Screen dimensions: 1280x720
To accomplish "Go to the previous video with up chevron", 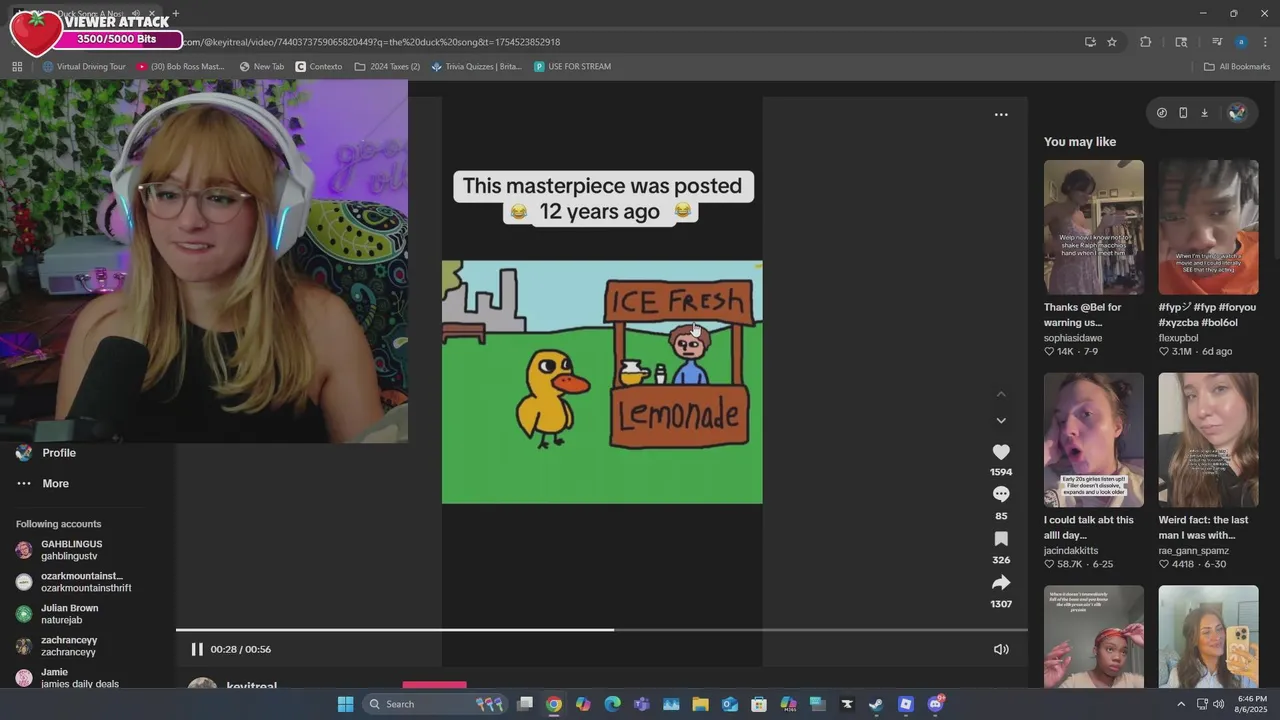I will (x=1001, y=394).
